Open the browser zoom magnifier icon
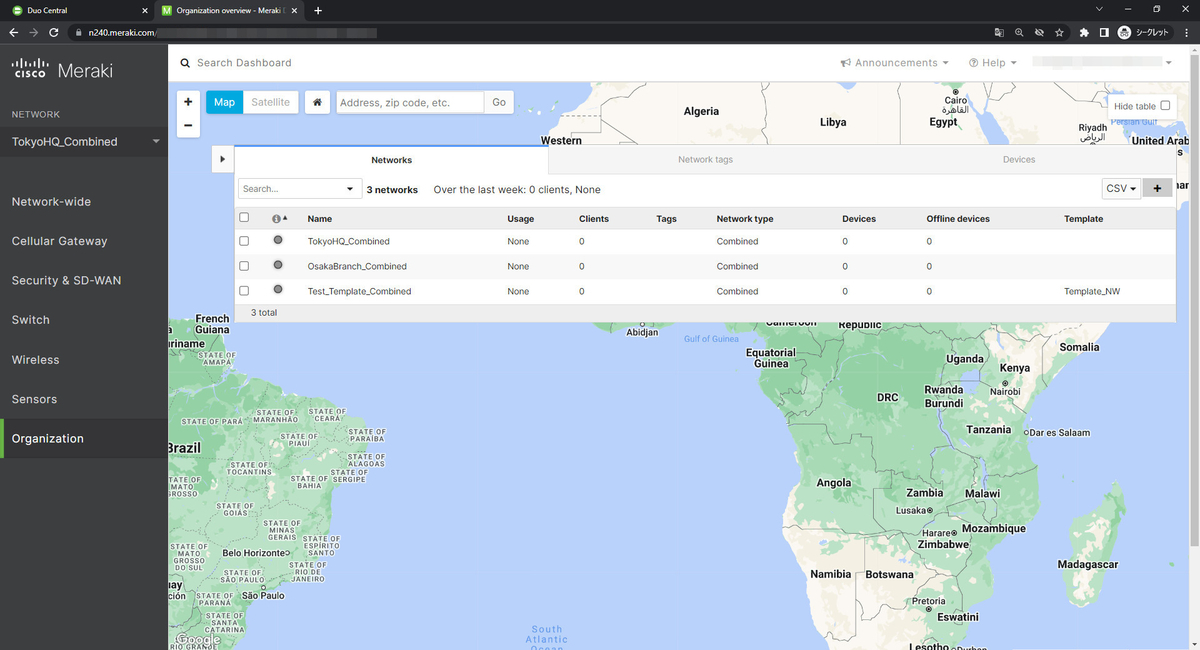Screen dimensions: 1200x650 pyautogui.click(x=1019, y=32)
